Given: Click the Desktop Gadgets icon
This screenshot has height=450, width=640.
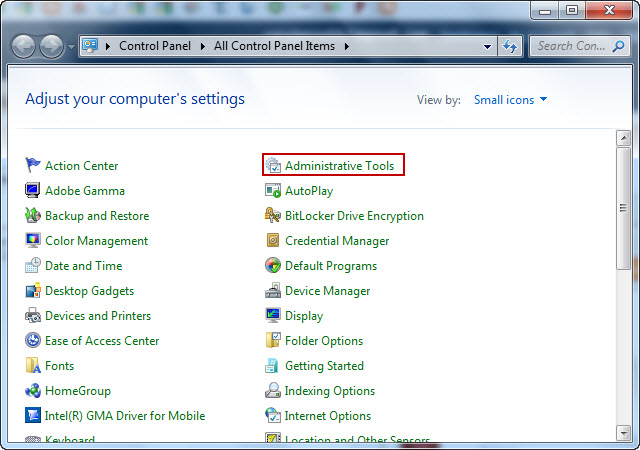Looking at the screenshot, I should (x=33, y=290).
